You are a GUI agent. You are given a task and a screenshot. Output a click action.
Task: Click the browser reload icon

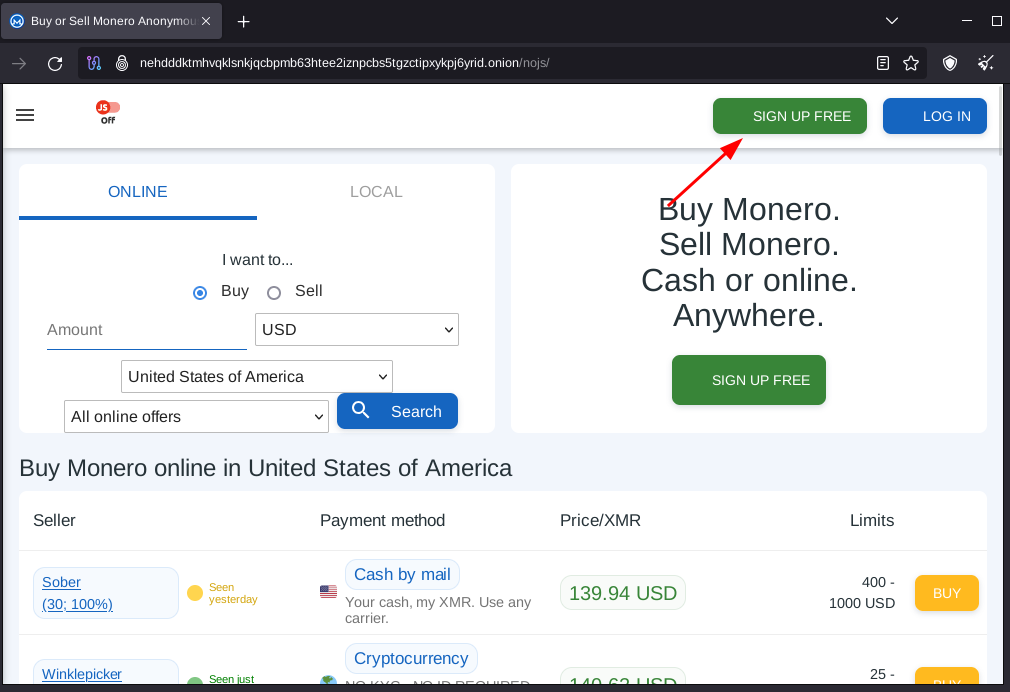point(55,63)
